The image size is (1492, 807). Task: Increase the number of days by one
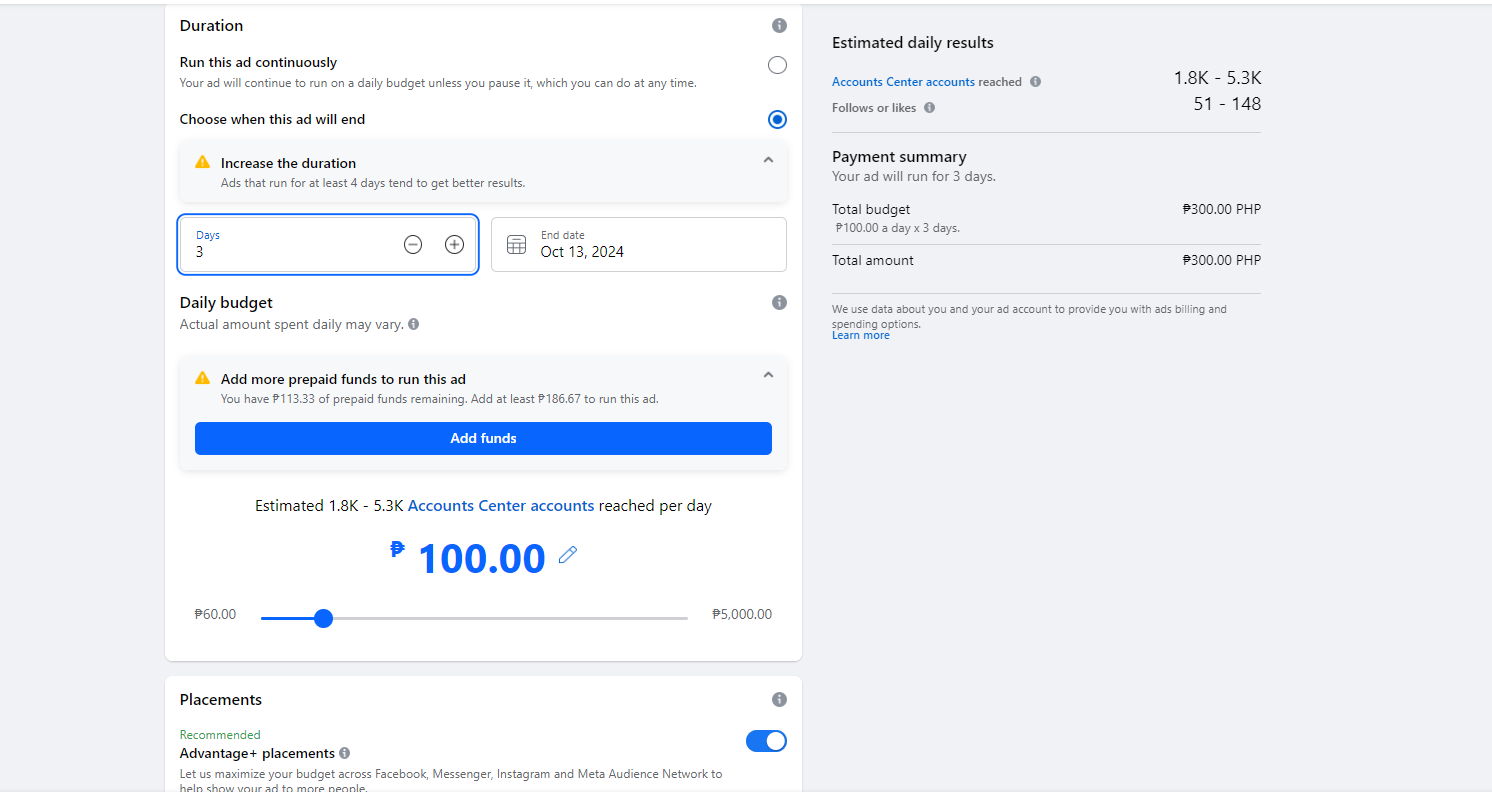[x=454, y=244]
